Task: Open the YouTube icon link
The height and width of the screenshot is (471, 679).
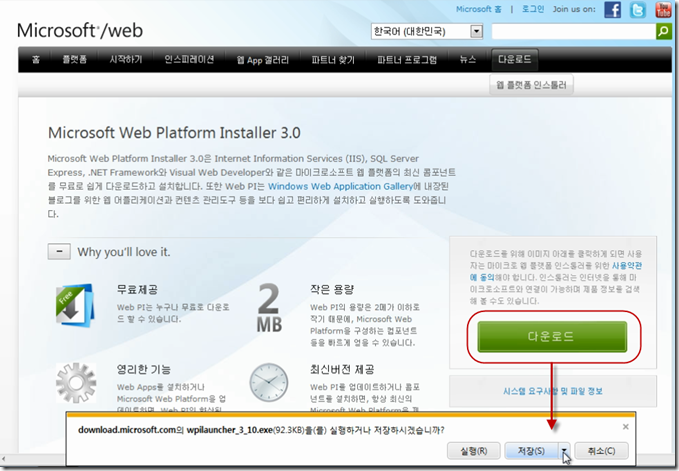Action: click(663, 10)
